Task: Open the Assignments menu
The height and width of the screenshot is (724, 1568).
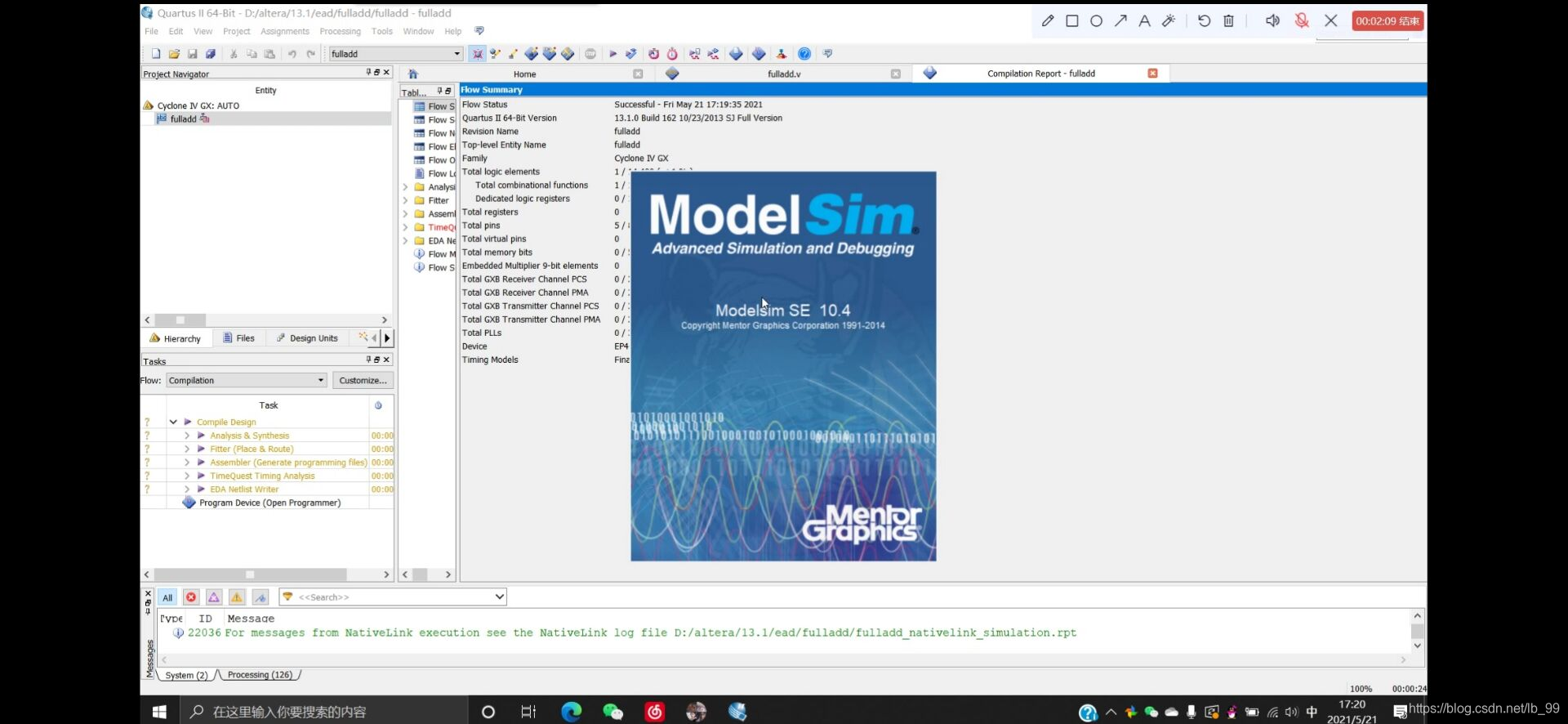Action: tap(285, 31)
